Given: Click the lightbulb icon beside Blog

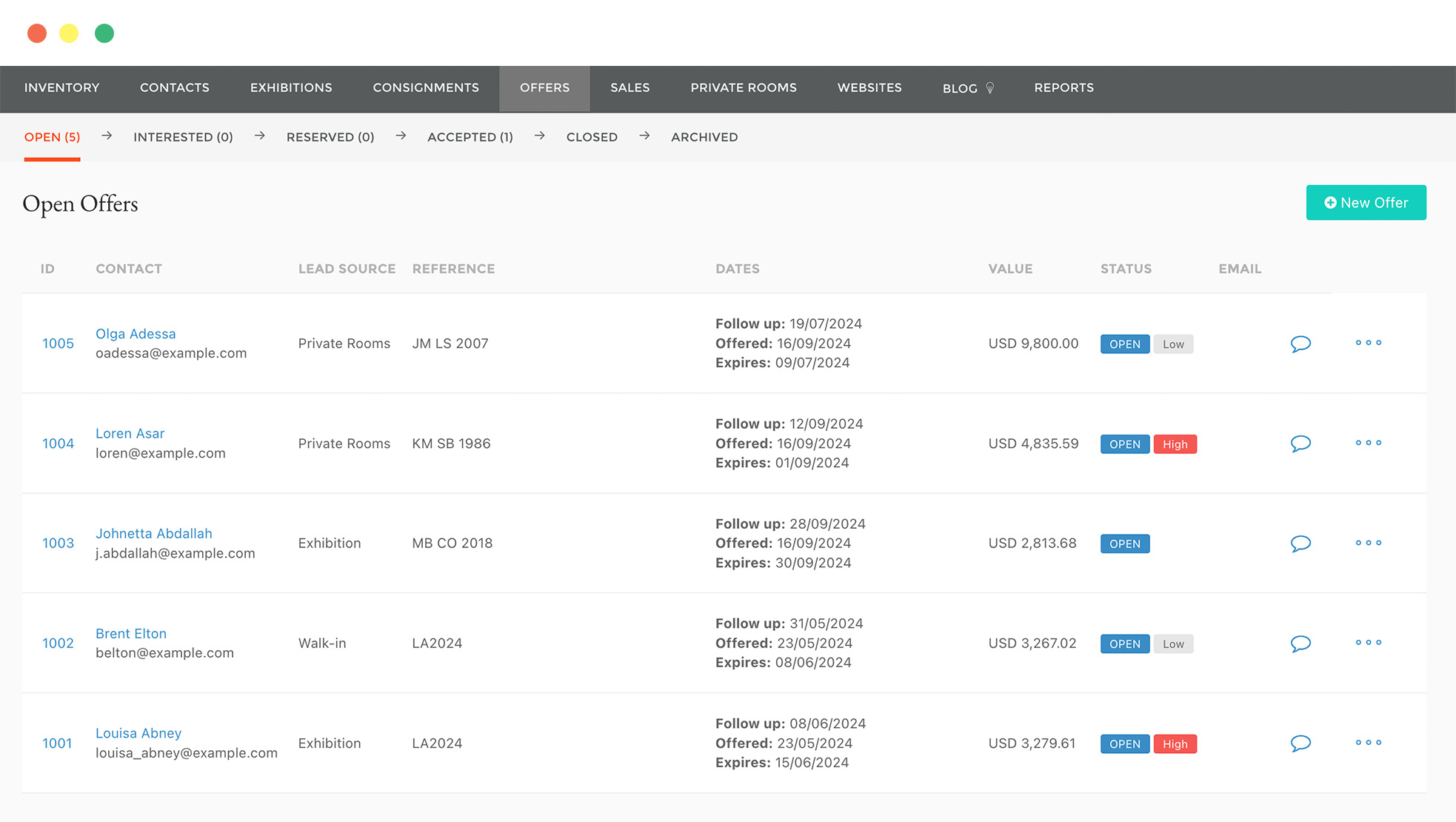Looking at the screenshot, I should 990,88.
